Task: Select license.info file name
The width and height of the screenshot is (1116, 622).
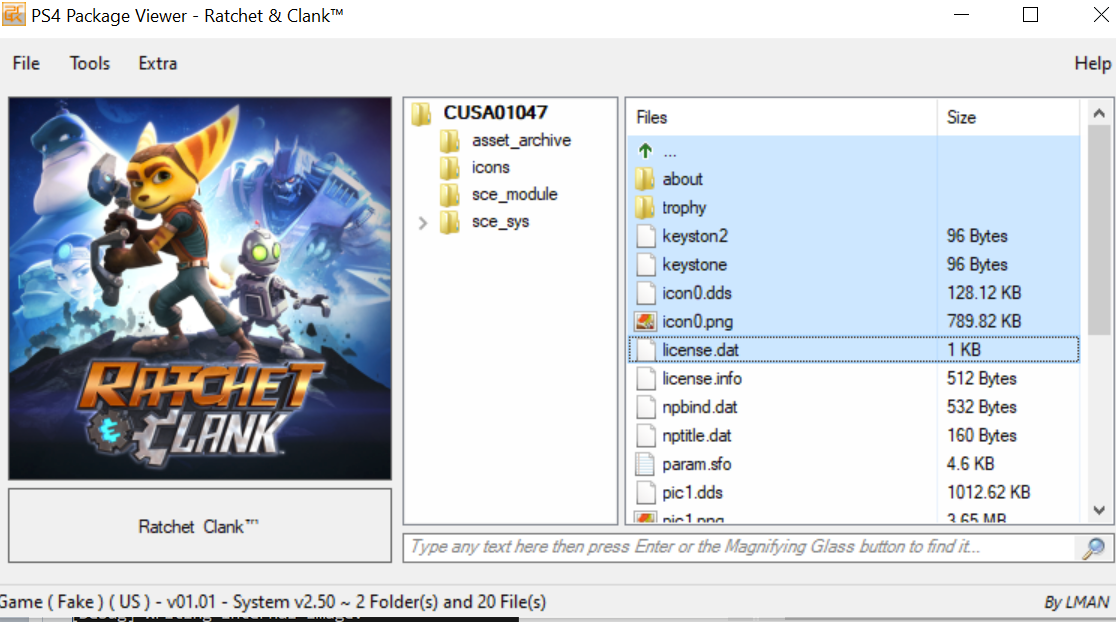Action: (x=702, y=378)
